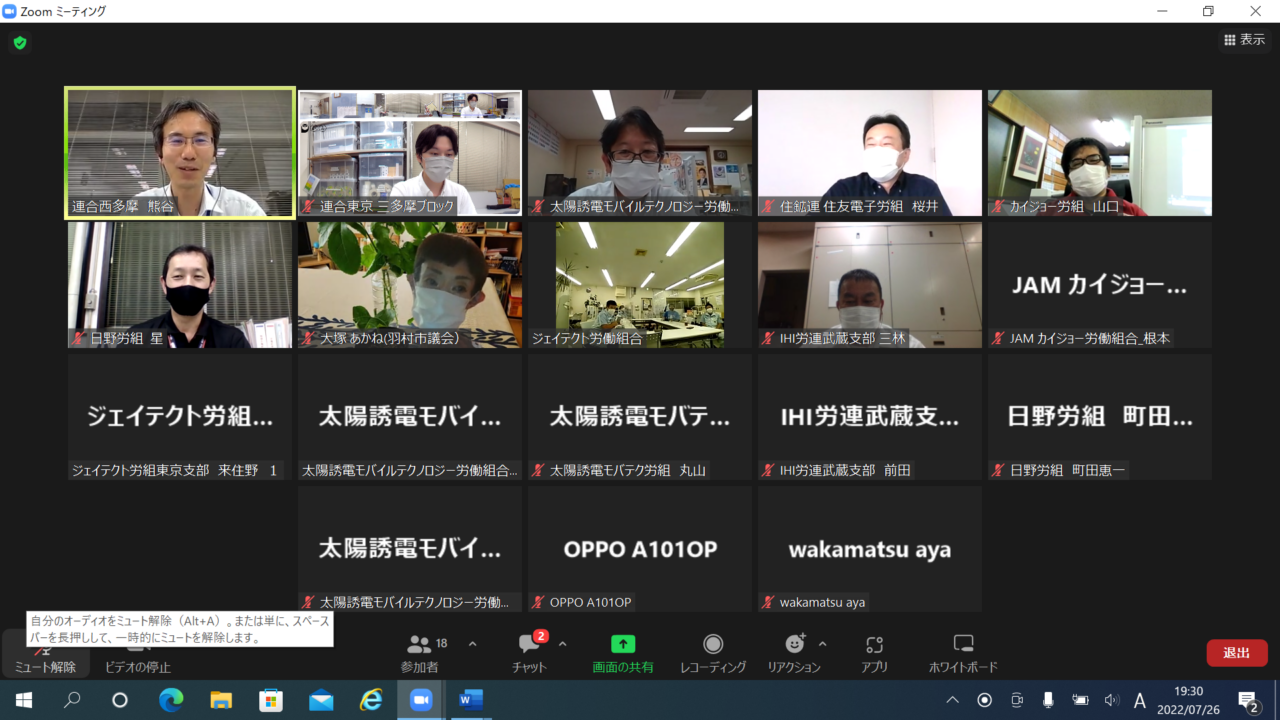Launch Microsoft Edge from taskbar
Viewport: 1280px width, 720px height.
[x=171, y=700]
